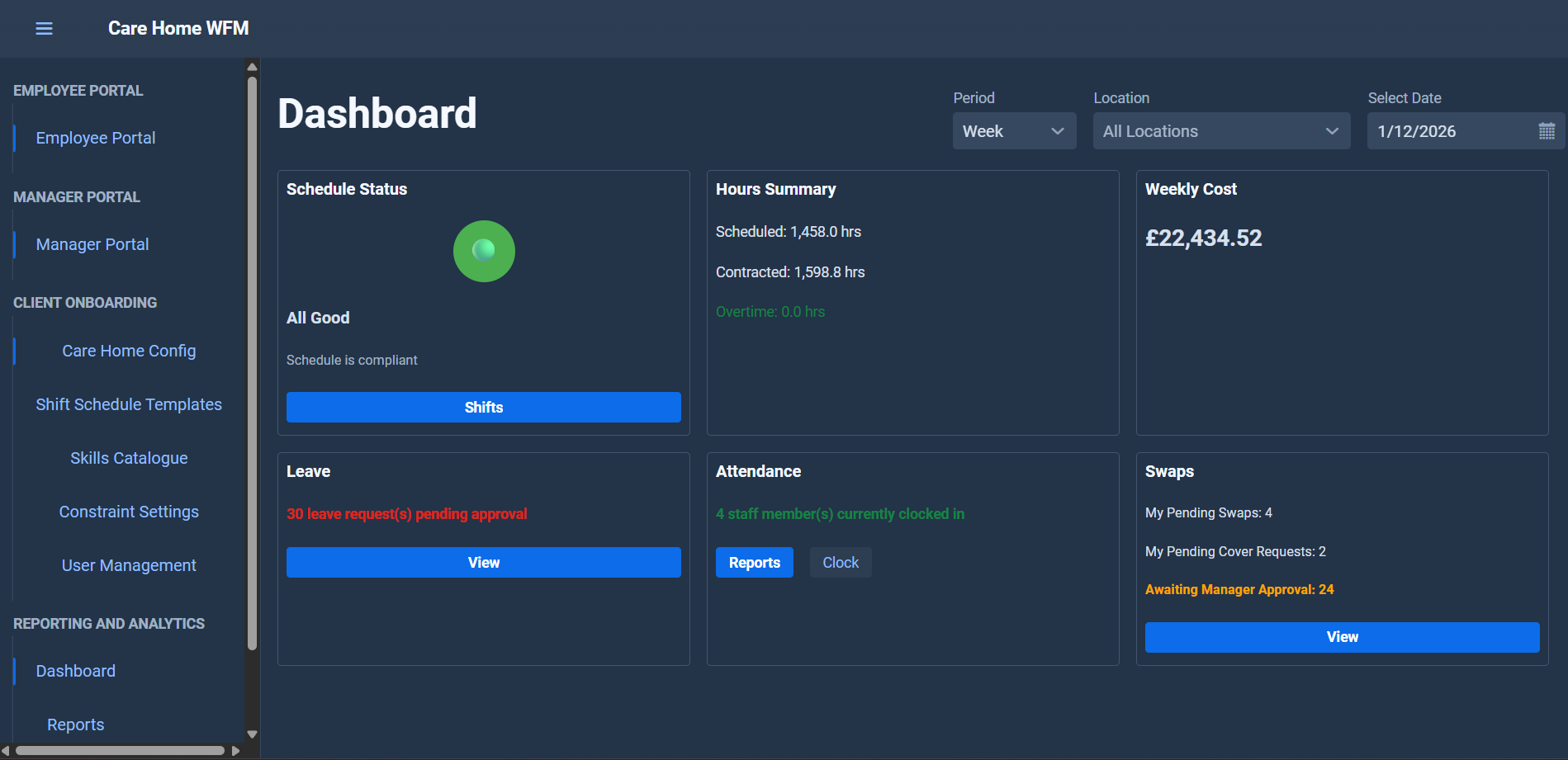
Task: Open the hamburger navigation menu
Action: (43, 28)
